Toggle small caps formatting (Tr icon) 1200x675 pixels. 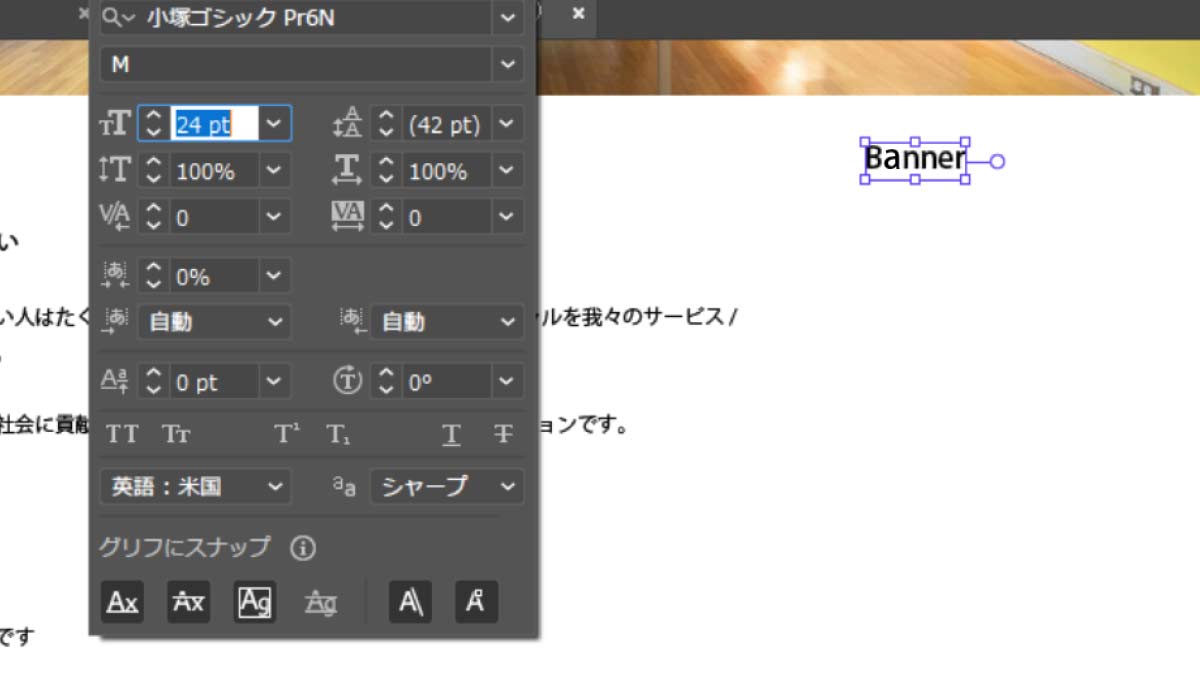177,434
